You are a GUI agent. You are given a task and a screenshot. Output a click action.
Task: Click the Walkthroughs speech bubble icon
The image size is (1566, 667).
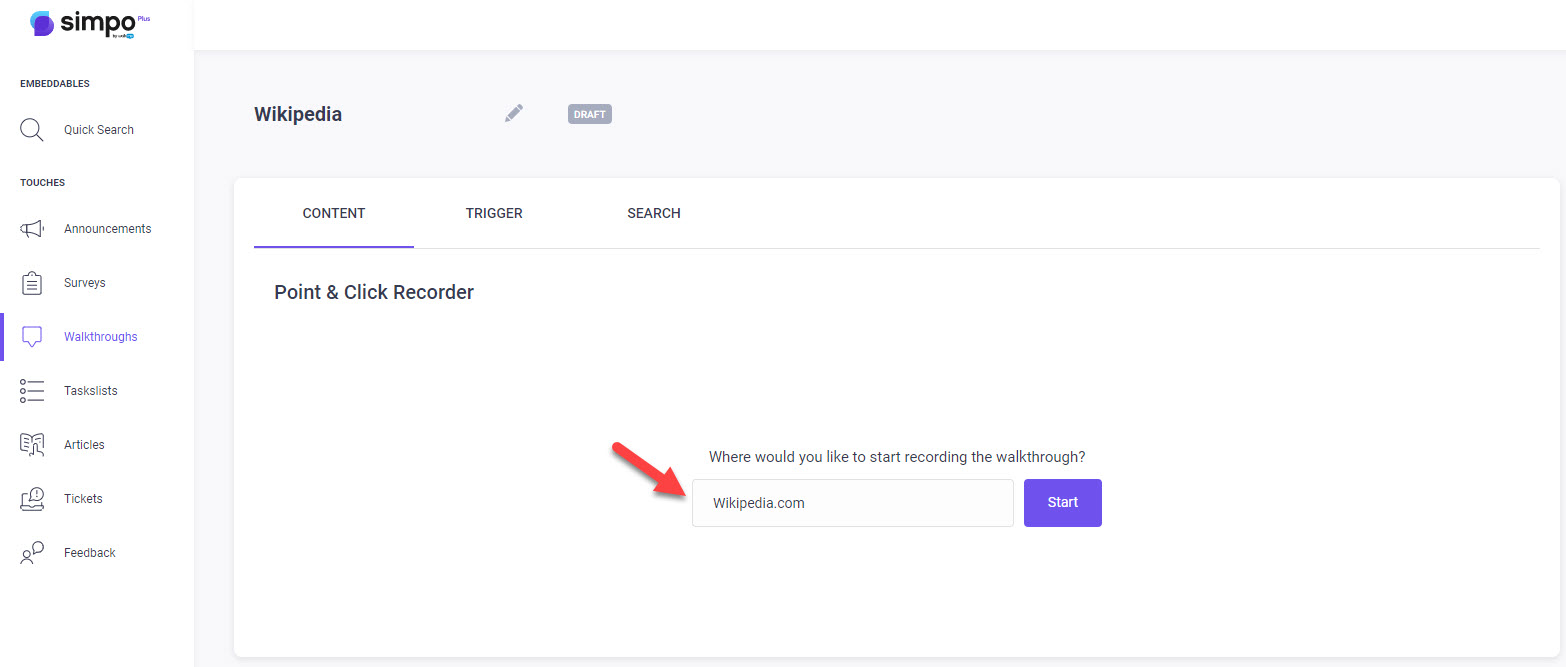(32, 337)
